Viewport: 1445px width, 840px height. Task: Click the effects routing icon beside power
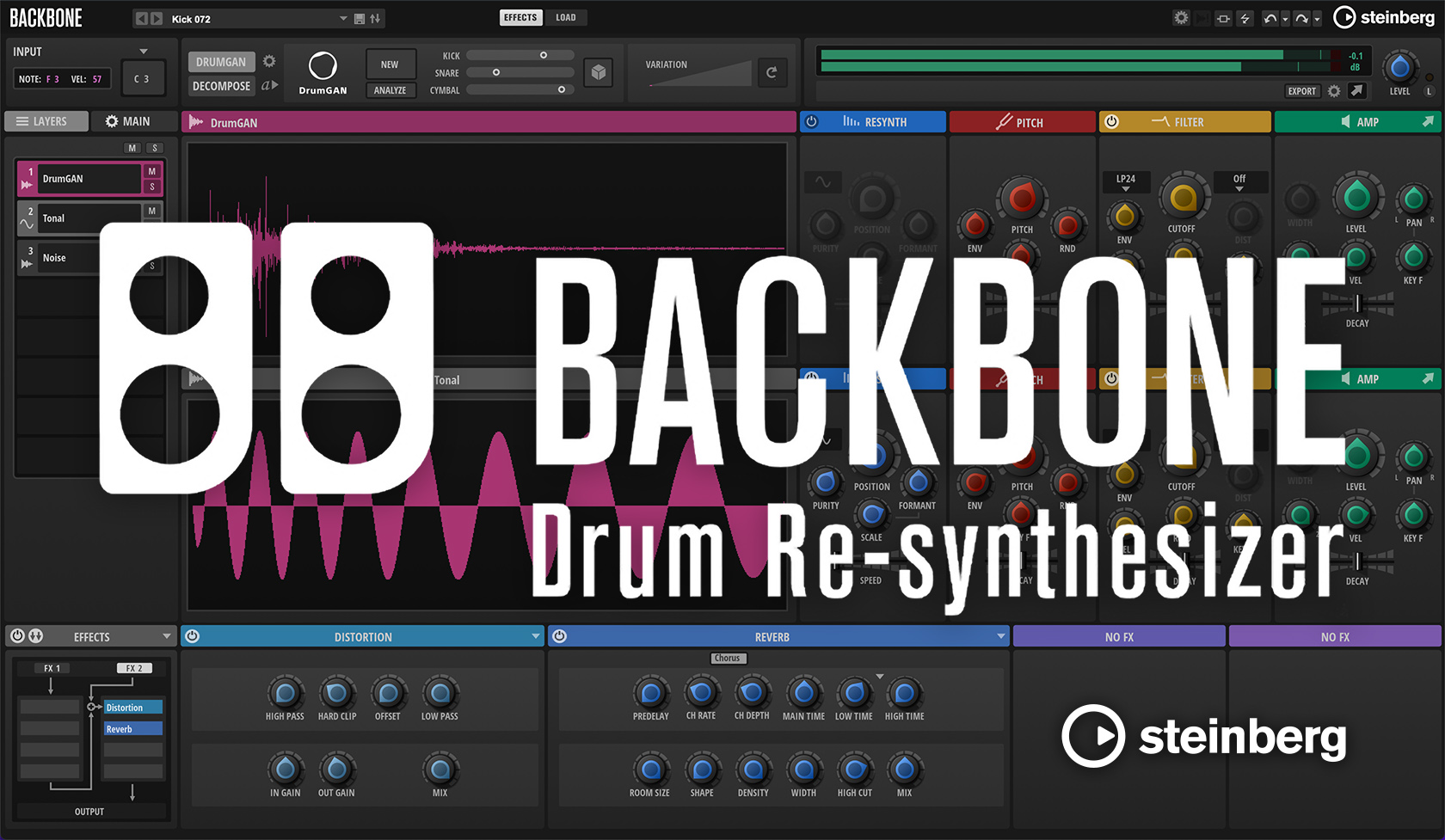[x=36, y=636]
